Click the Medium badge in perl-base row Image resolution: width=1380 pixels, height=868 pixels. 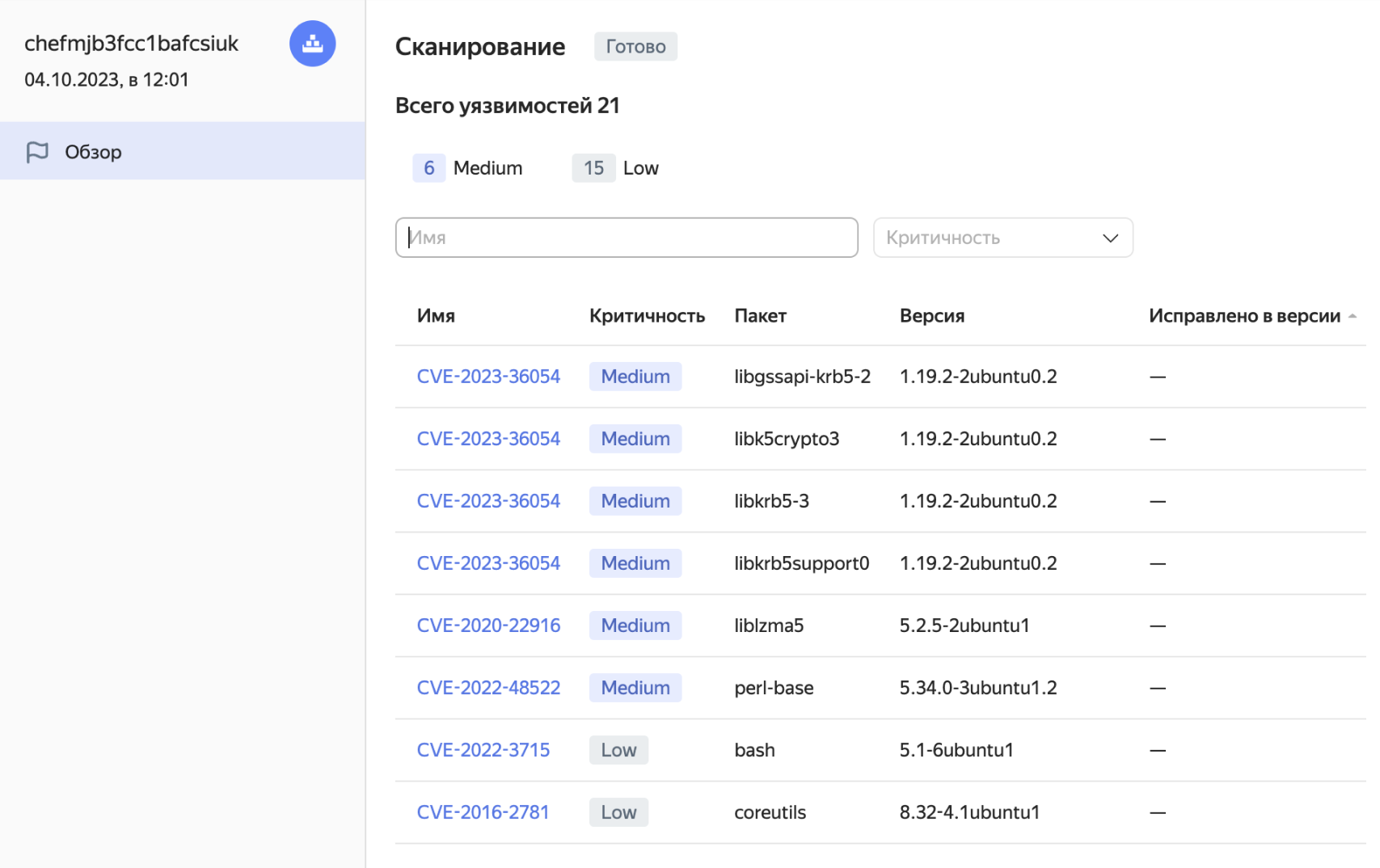(x=635, y=688)
